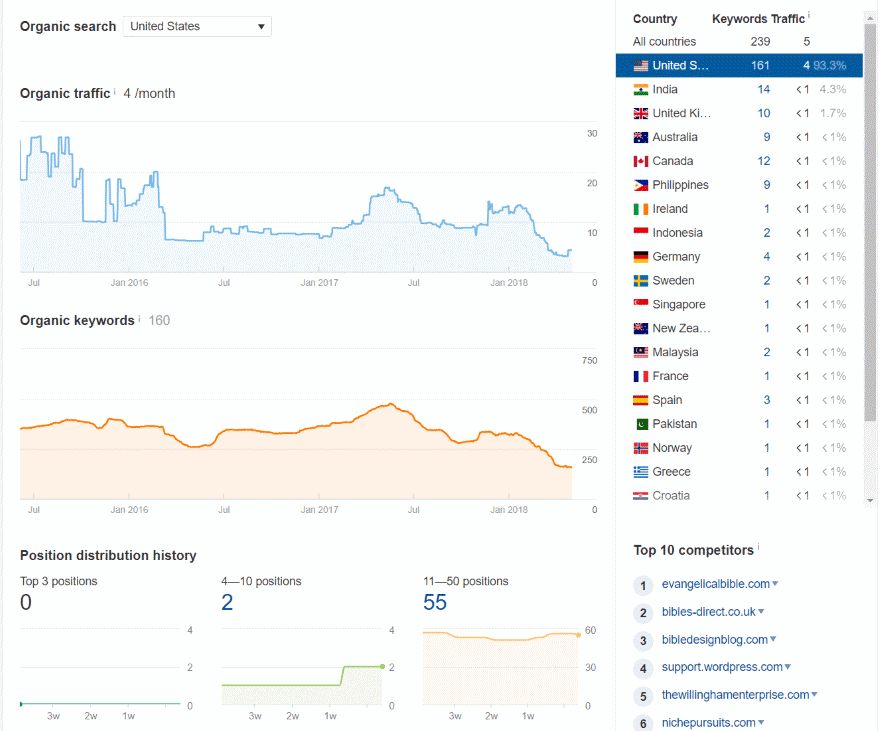
Task: Expand the support.wordpress.com dropdown arrow
Action: (x=787, y=667)
